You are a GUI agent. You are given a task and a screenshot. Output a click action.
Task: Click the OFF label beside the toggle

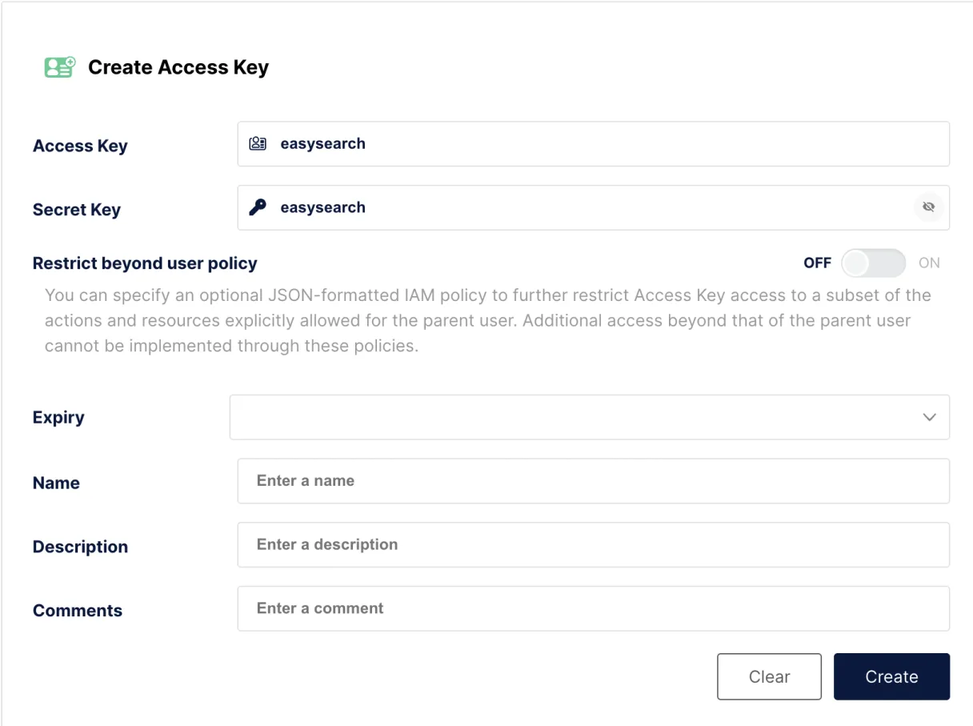point(817,263)
